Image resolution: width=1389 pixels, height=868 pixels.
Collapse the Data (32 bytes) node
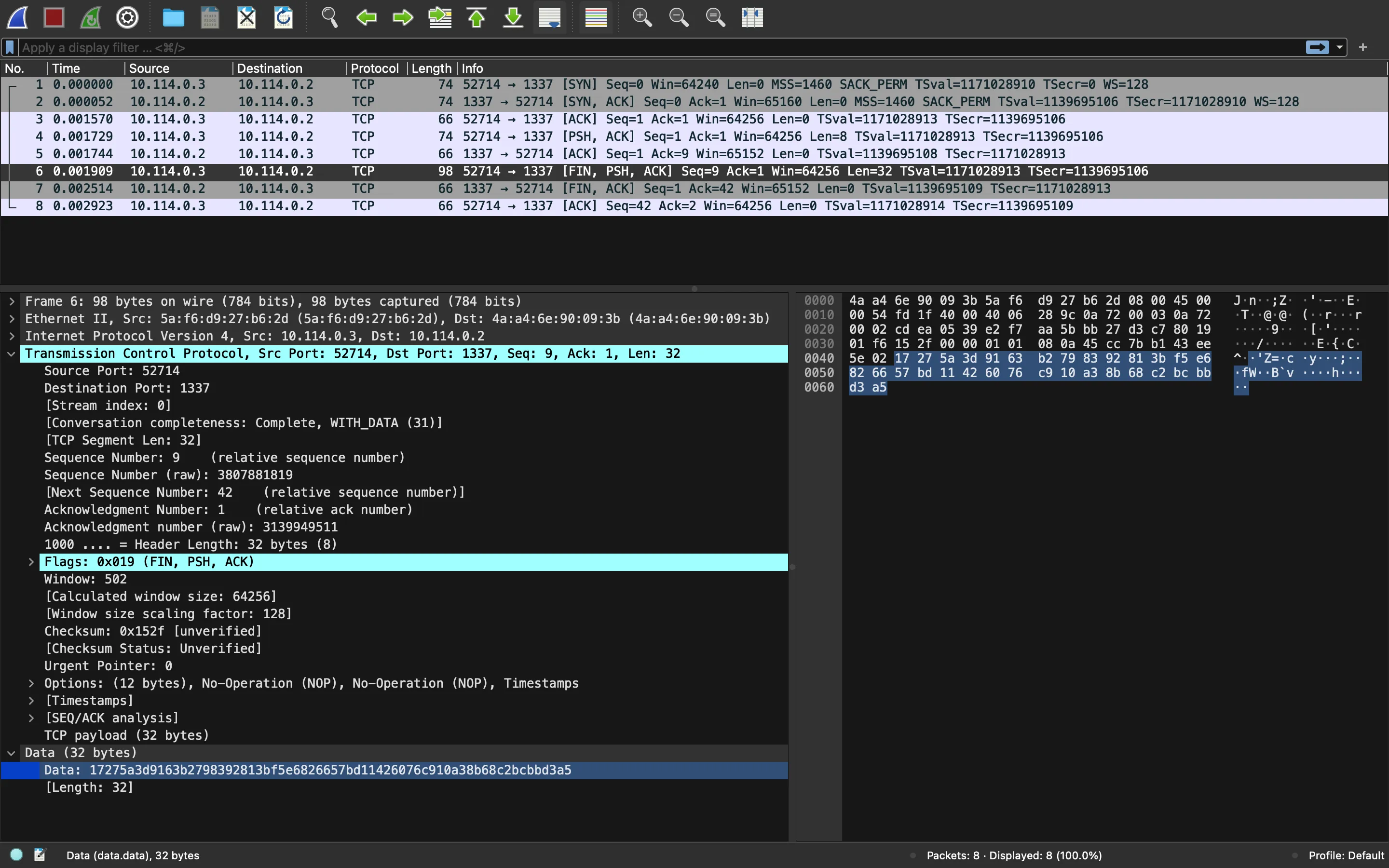pos(12,753)
